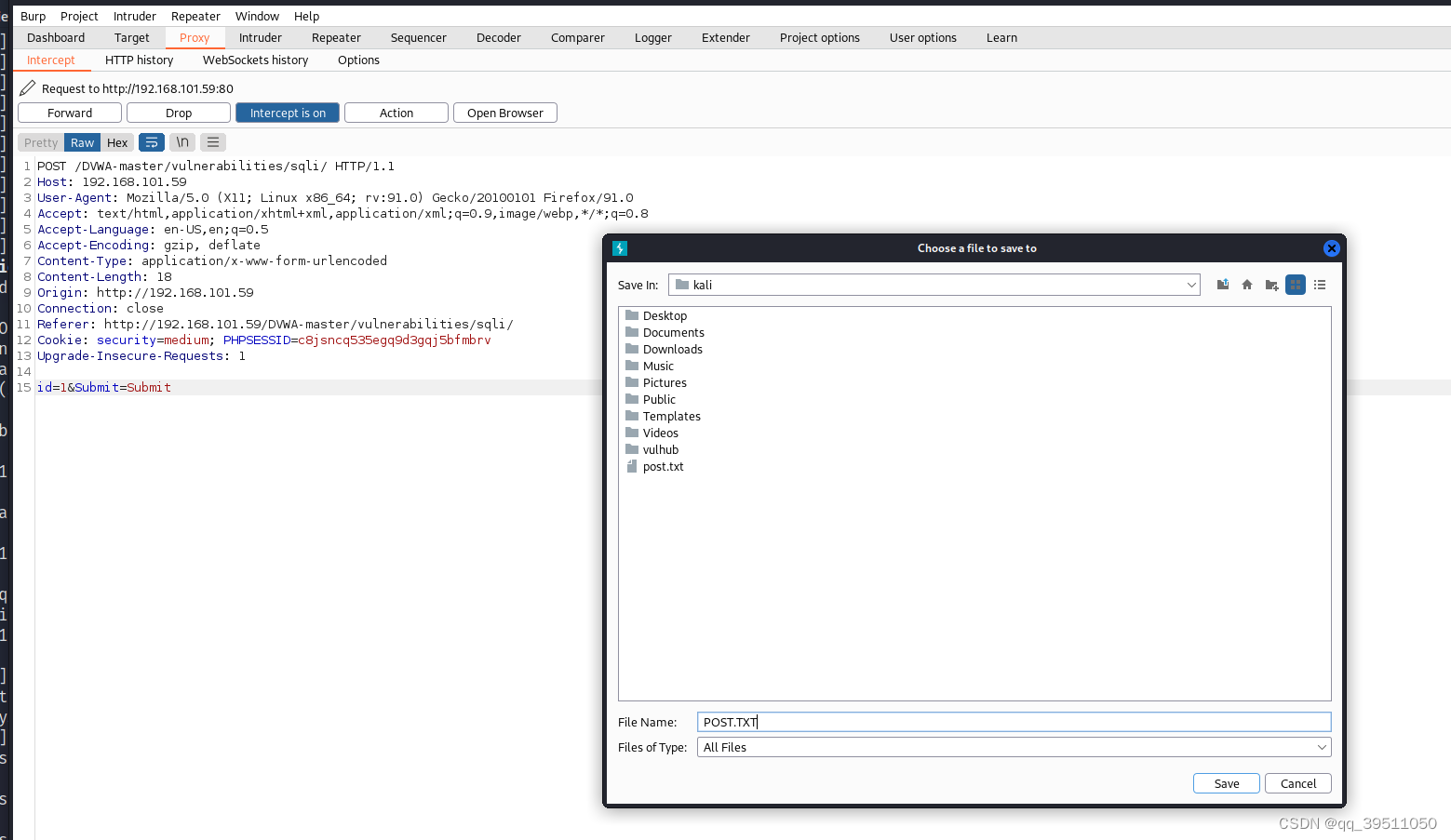Viewport: 1451px width, 840px height.
Task: Open the Help menu
Action: tap(306, 16)
